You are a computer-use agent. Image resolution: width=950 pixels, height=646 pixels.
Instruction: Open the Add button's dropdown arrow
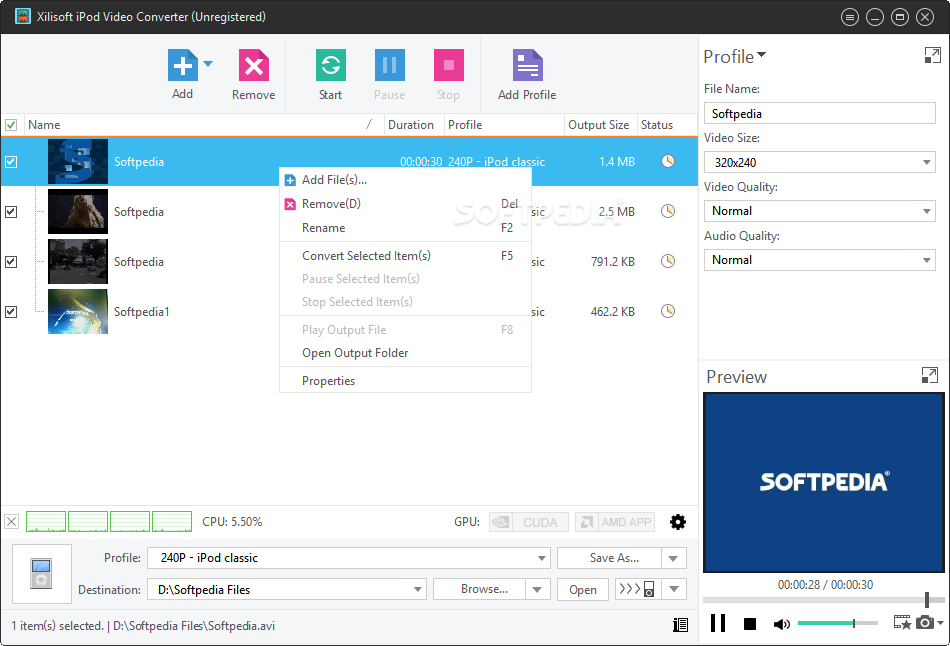coord(208,64)
